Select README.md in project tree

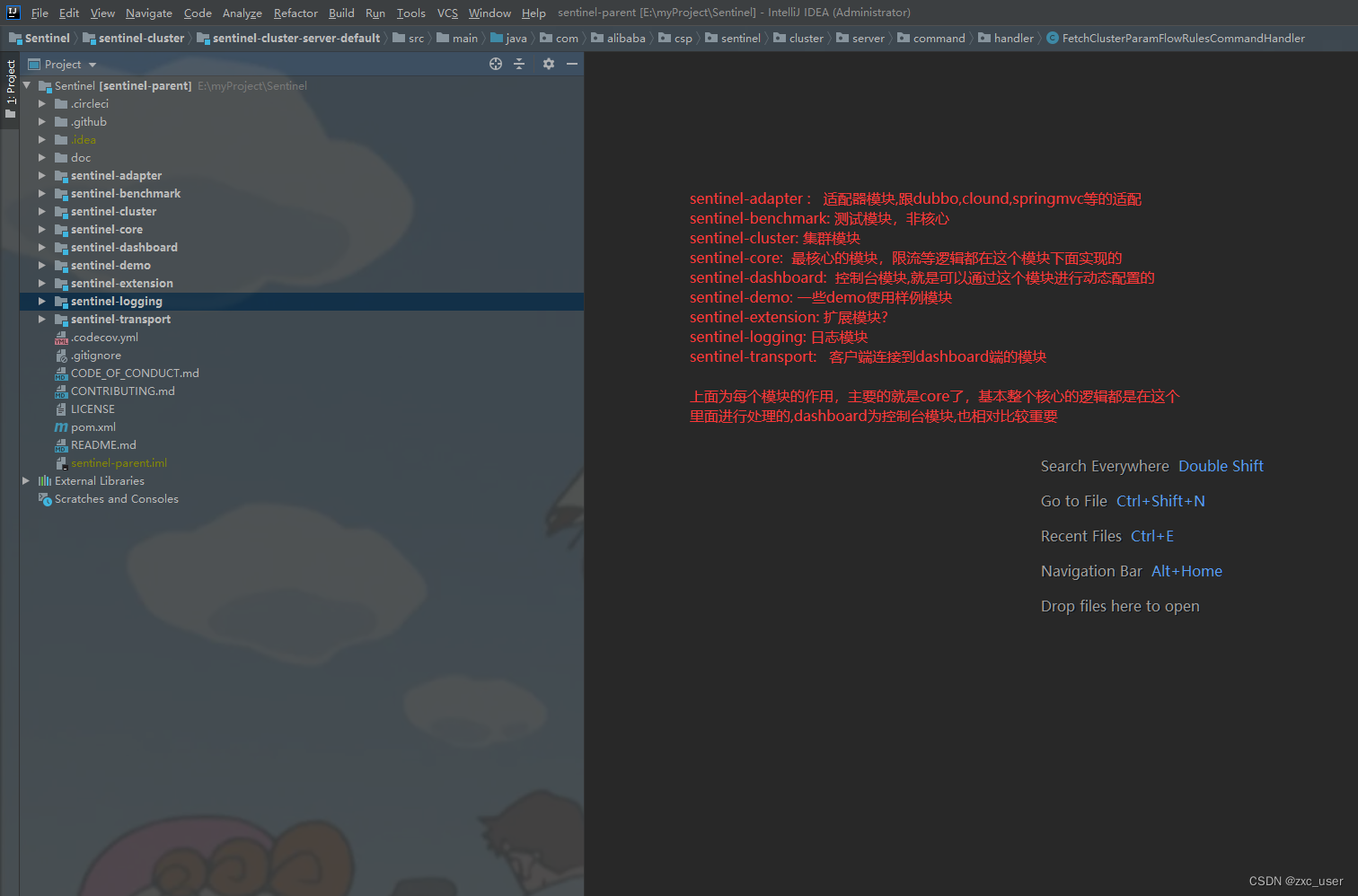point(302,445)
